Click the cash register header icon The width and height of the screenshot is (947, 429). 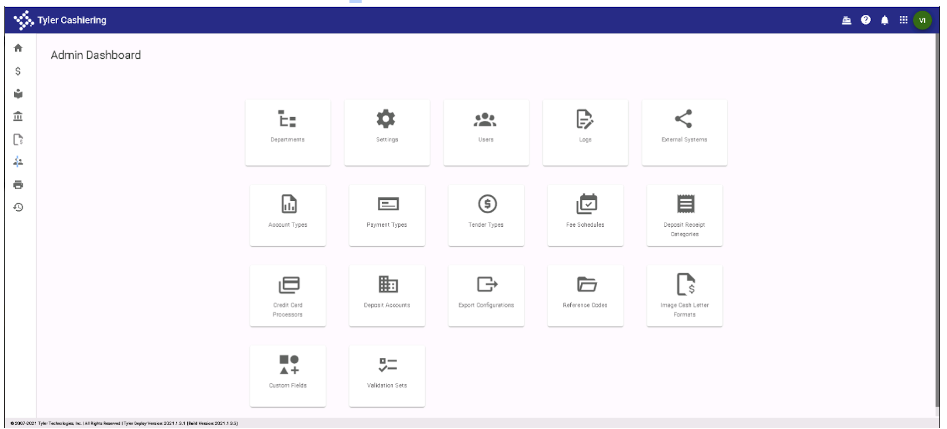tap(847, 20)
